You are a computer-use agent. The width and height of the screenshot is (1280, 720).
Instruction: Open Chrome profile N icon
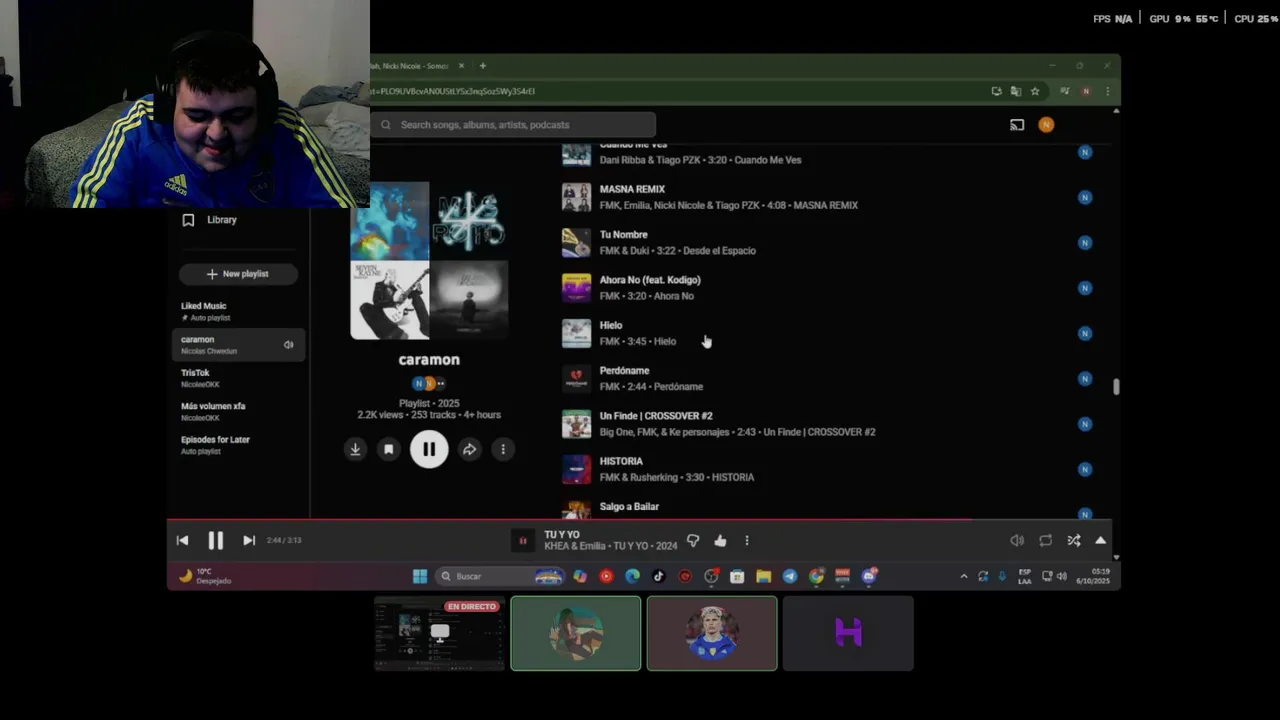click(1086, 91)
